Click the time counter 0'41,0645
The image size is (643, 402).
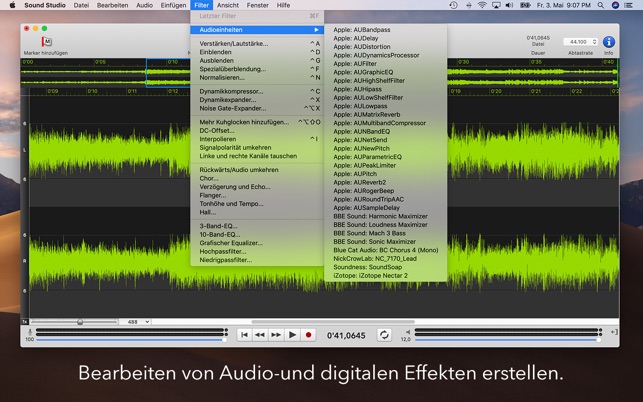(346, 336)
